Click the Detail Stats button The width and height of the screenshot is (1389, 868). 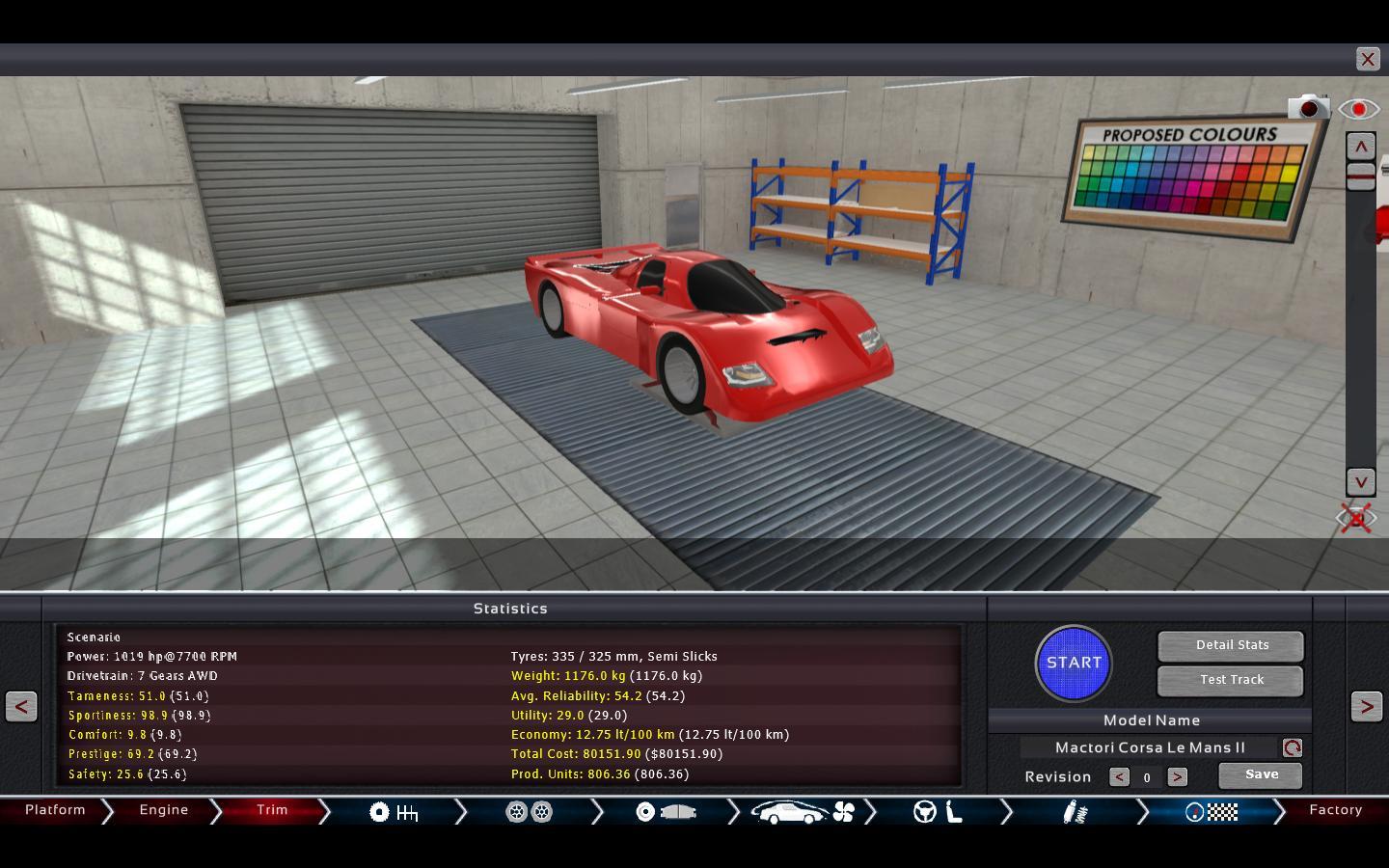[1231, 645]
